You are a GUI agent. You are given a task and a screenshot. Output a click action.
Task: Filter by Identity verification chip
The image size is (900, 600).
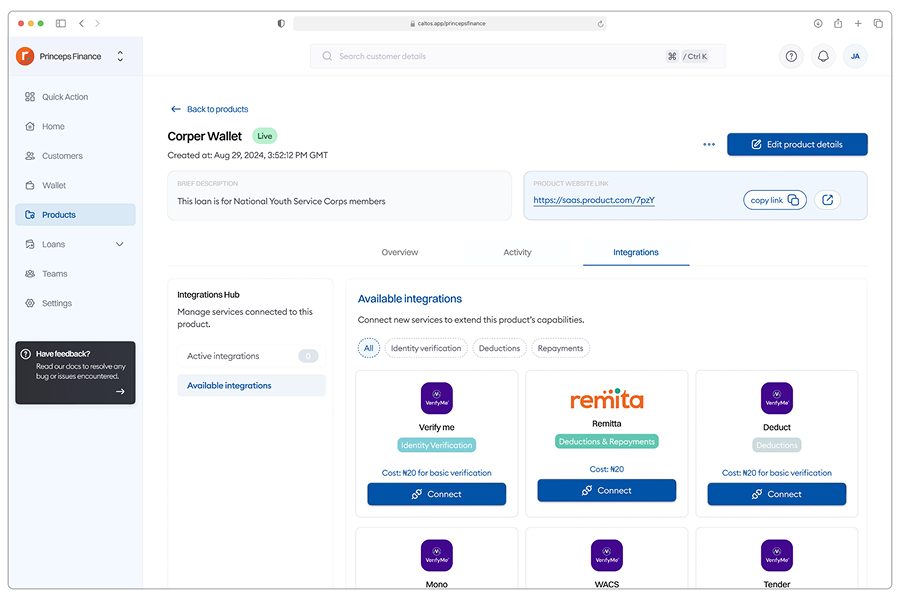[426, 348]
